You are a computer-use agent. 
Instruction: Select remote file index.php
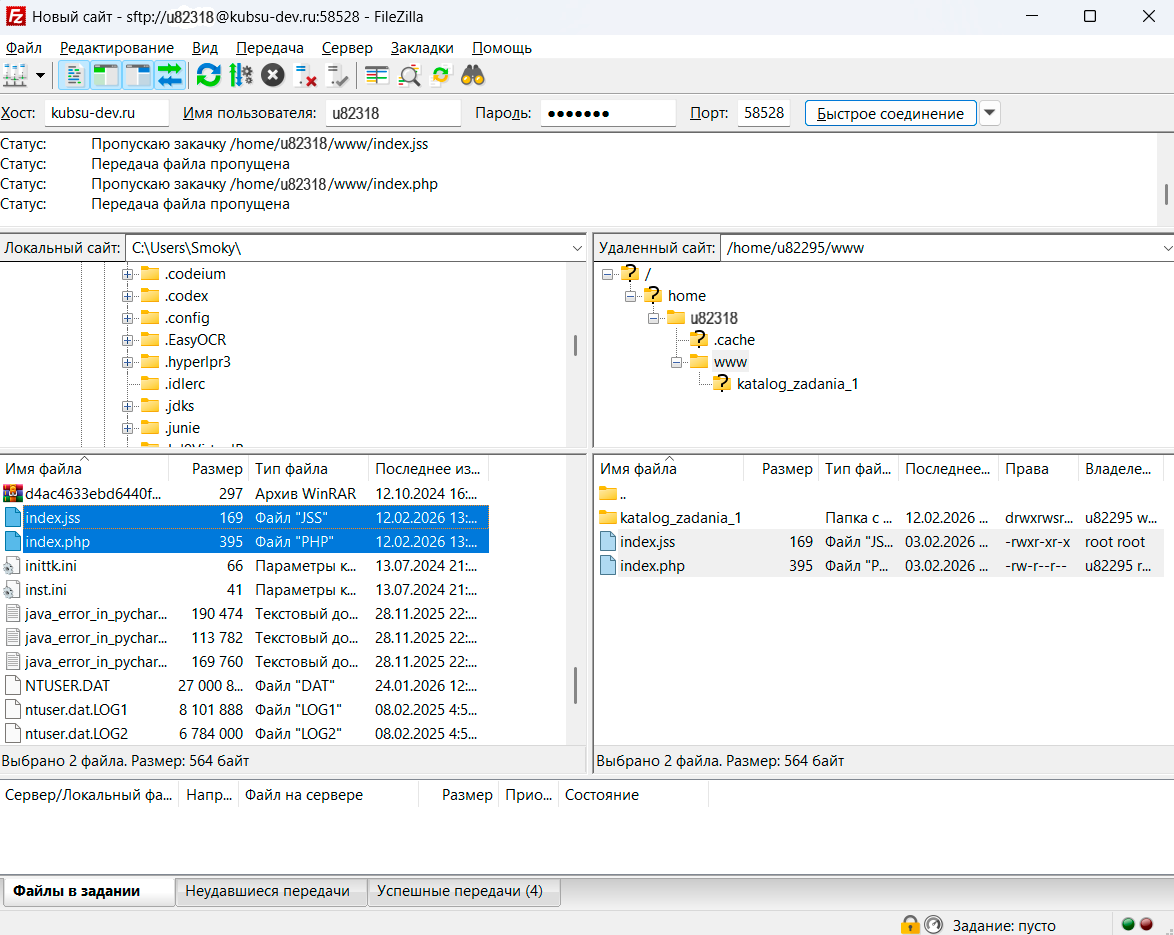click(880, 565)
